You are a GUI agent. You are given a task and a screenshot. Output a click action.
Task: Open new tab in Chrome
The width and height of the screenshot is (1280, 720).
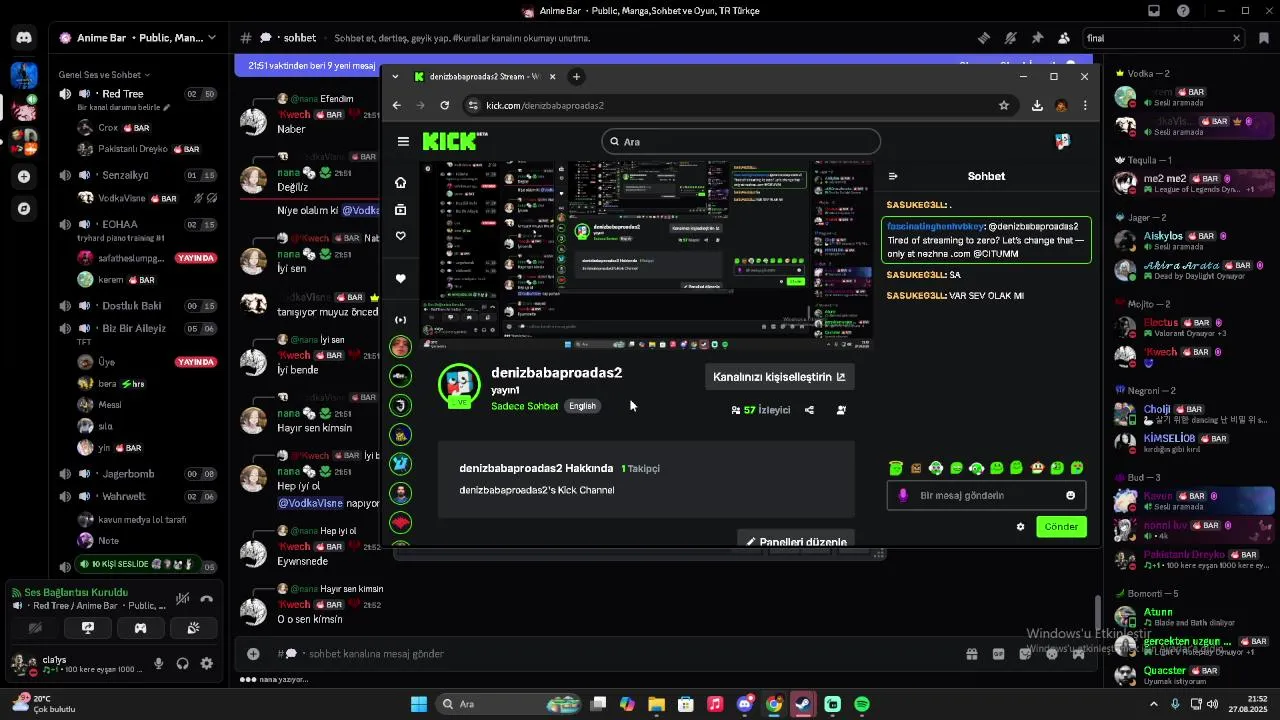(576, 77)
